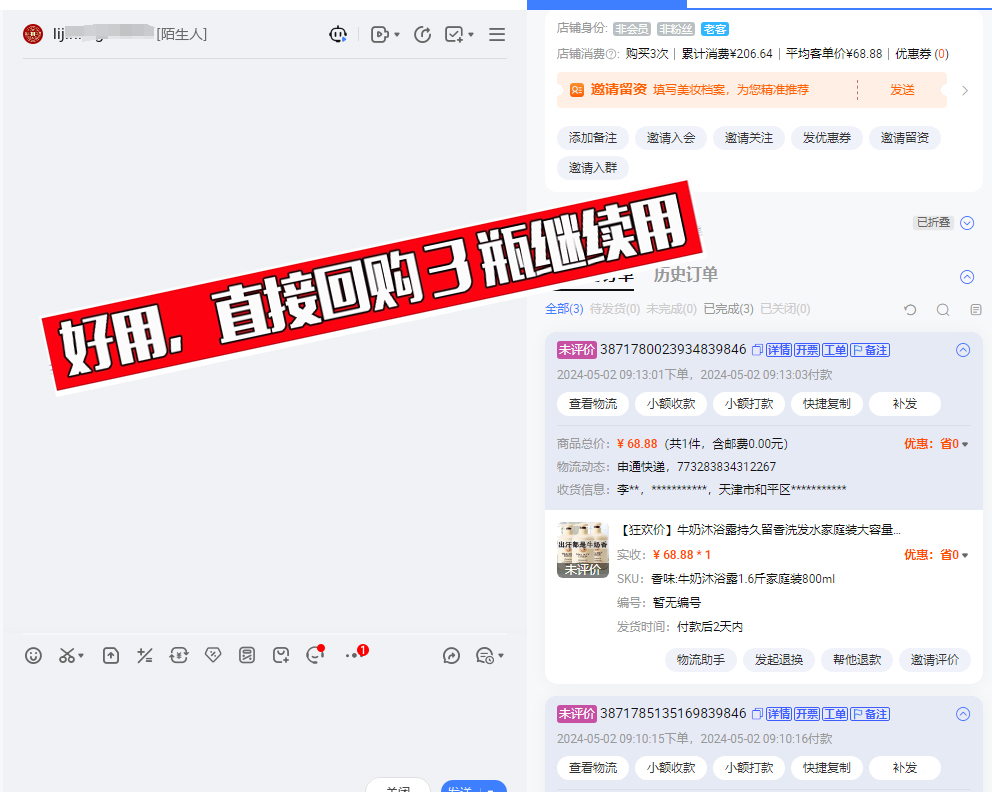992x792 pixels.
Task: Click the refresh orders icon
Action: [910, 309]
